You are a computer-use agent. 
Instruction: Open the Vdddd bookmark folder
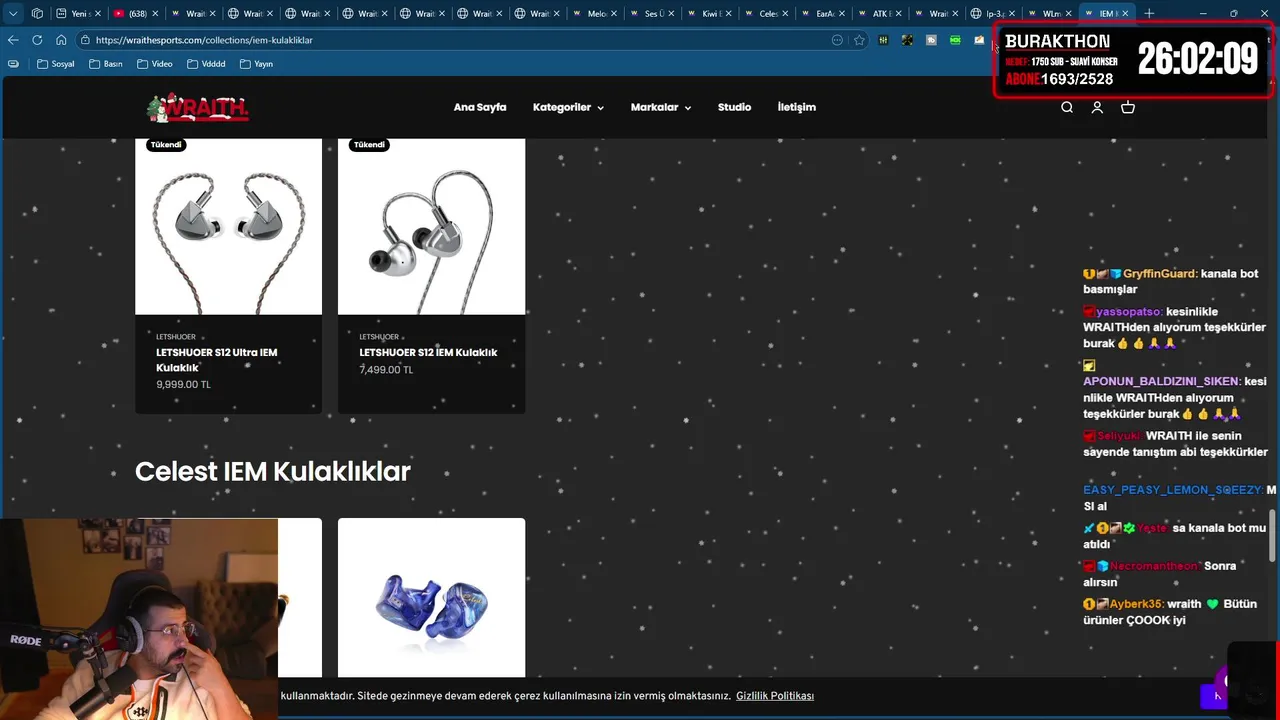tap(205, 64)
